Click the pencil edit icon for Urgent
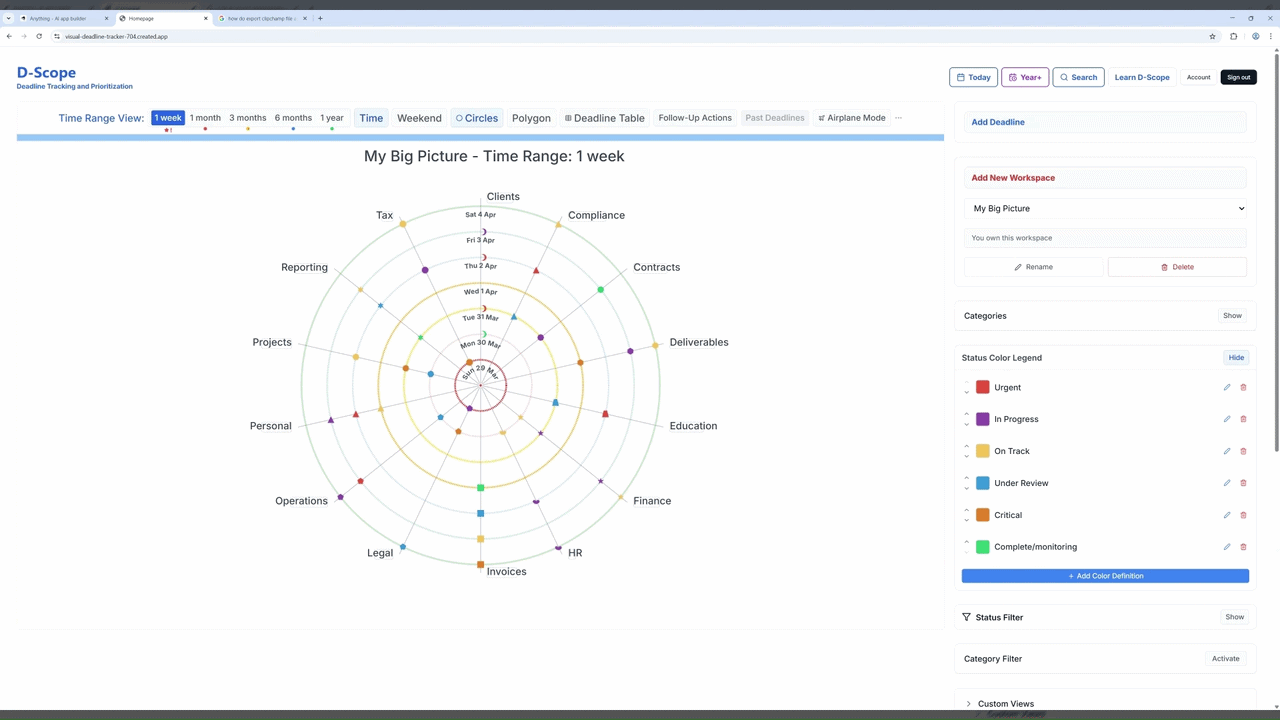Viewport: 1280px width, 720px height. (x=1227, y=387)
